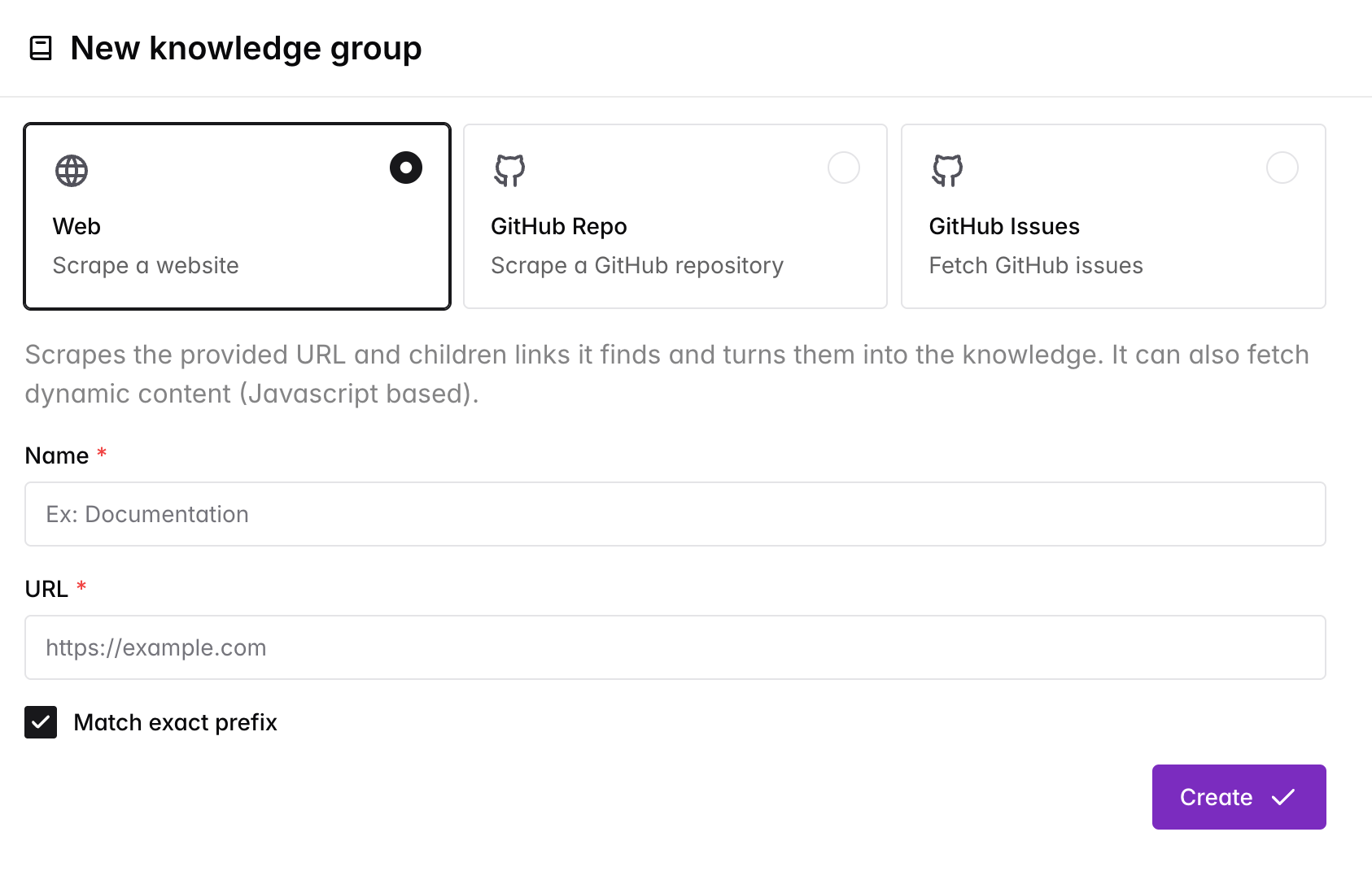Click the book icon beside New knowledge group
The image size is (1372, 880).
coord(40,48)
